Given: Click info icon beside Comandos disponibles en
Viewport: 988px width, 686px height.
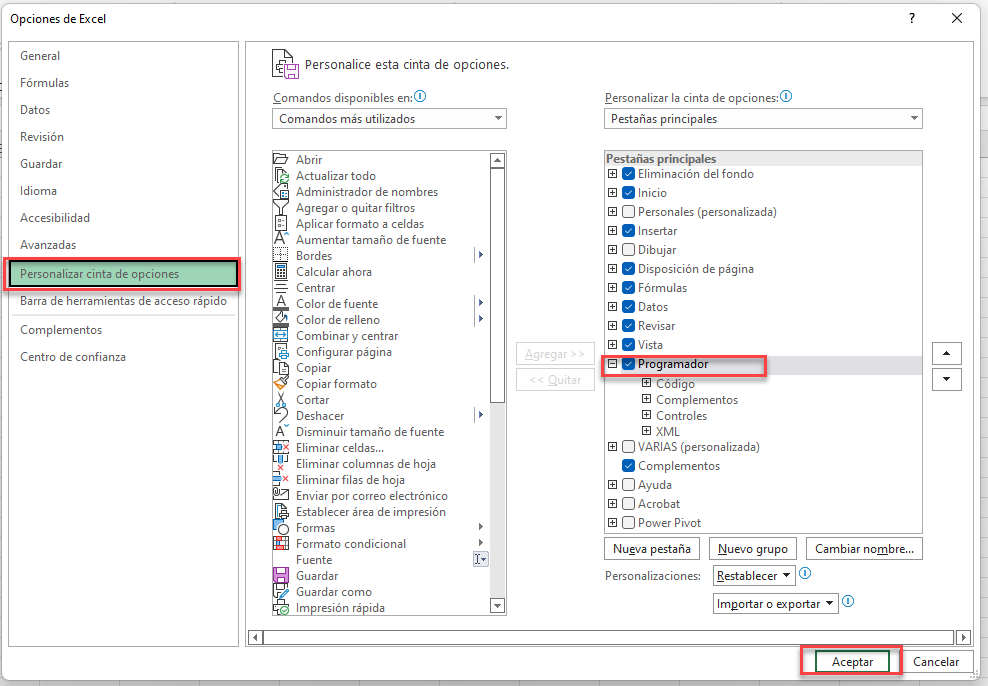Looking at the screenshot, I should 420,96.
